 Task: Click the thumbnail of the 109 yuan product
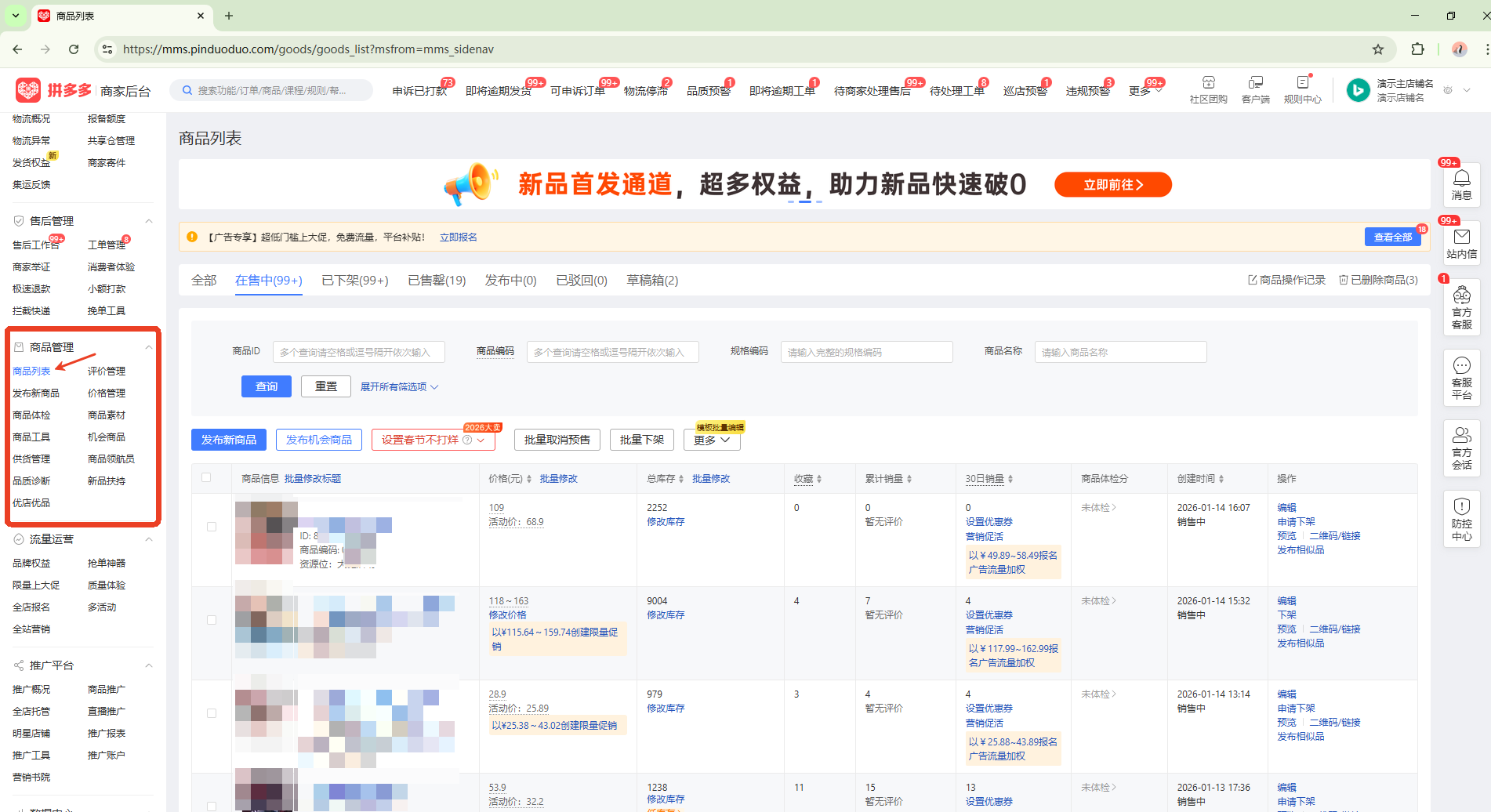point(266,533)
